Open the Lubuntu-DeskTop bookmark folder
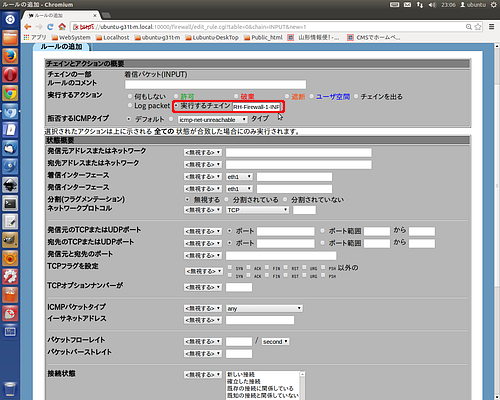Image resolution: width=500 pixels, height=400 pixels. click(212, 37)
